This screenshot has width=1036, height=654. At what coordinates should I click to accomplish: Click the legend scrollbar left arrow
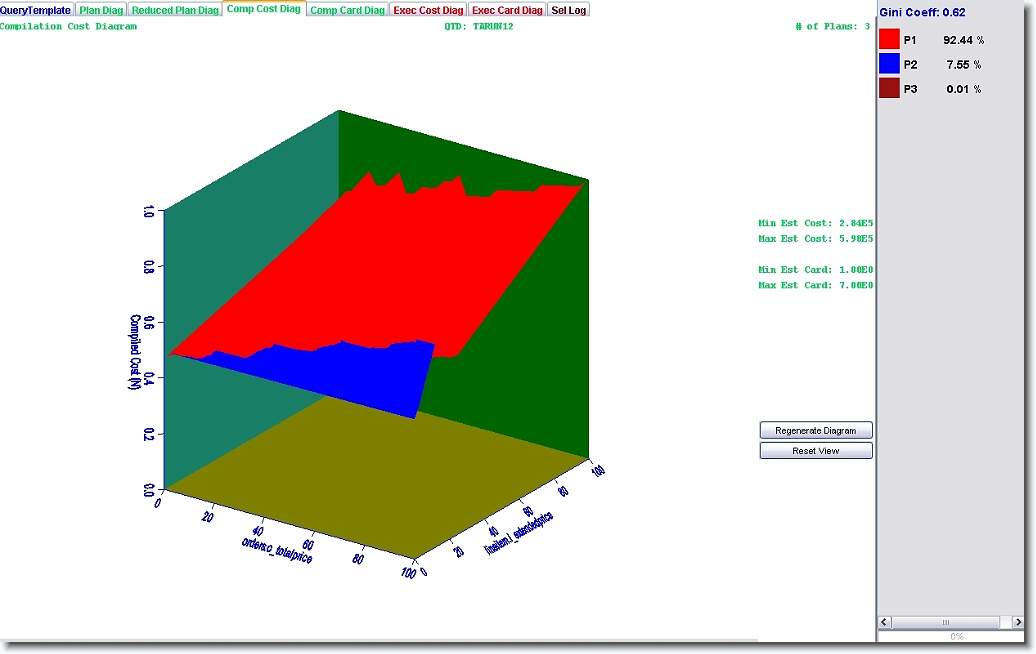(885, 622)
